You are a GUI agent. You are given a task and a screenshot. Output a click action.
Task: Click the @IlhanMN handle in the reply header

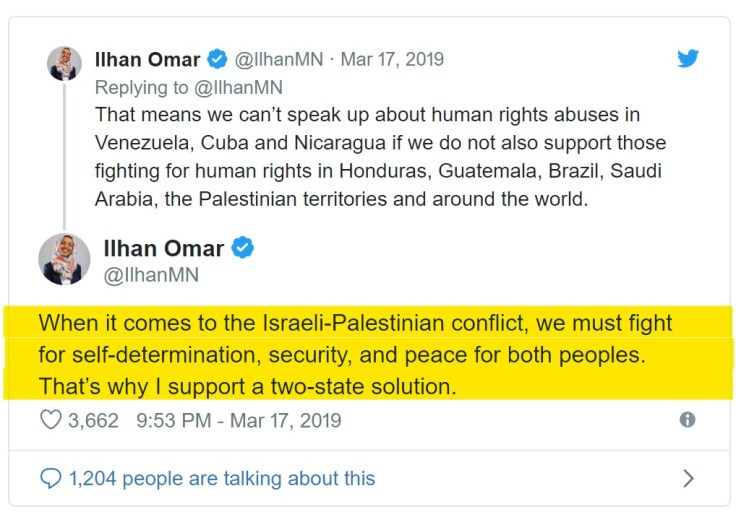pos(277,60)
